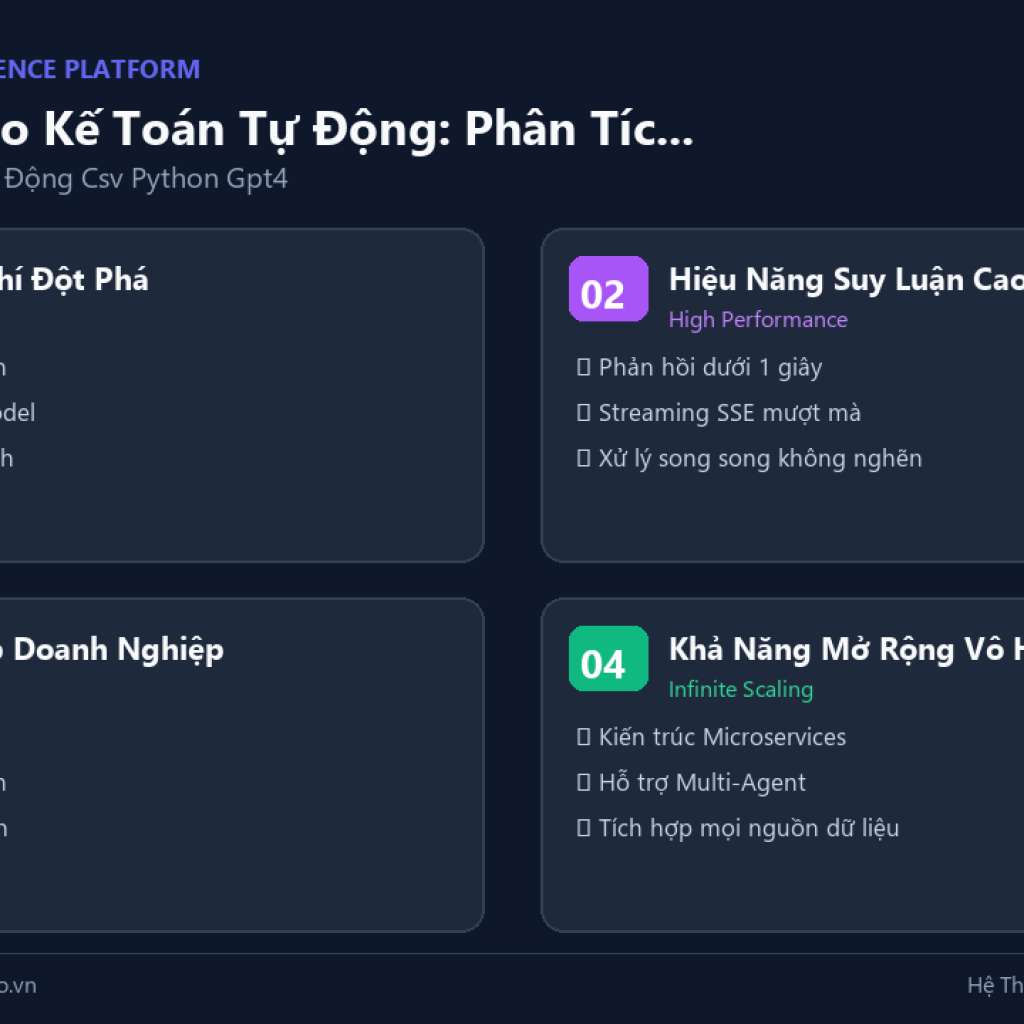Image resolution: width=1024 pixels, height=1024 pixels.
Task: Click the Hệ Th footer text
Action: pyautogui.click(x=995, y=985)
